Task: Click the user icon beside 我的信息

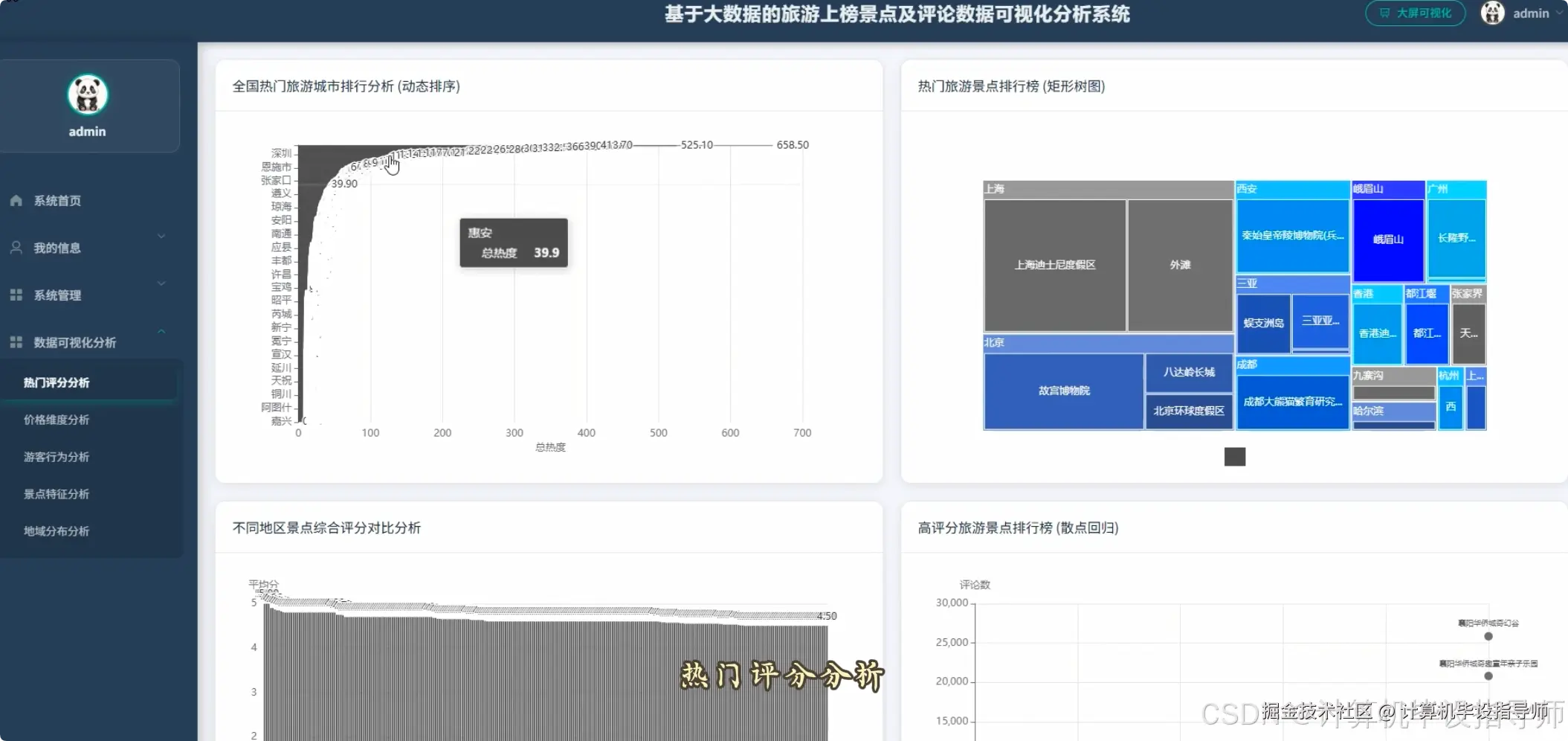Action: (16, 247)
